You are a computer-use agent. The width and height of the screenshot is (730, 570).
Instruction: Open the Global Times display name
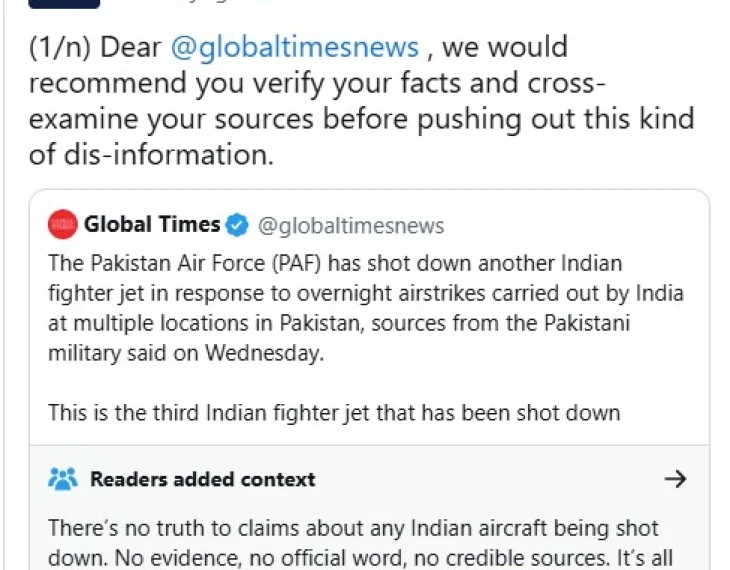pos(152,224)
